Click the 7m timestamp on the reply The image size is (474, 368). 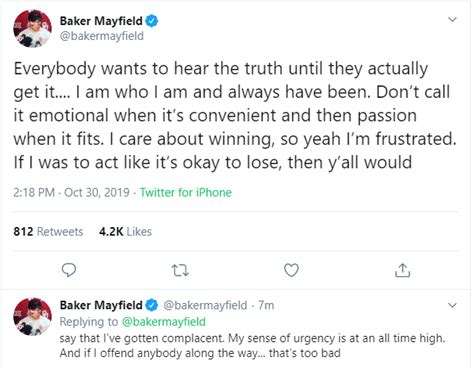(266, 305)
